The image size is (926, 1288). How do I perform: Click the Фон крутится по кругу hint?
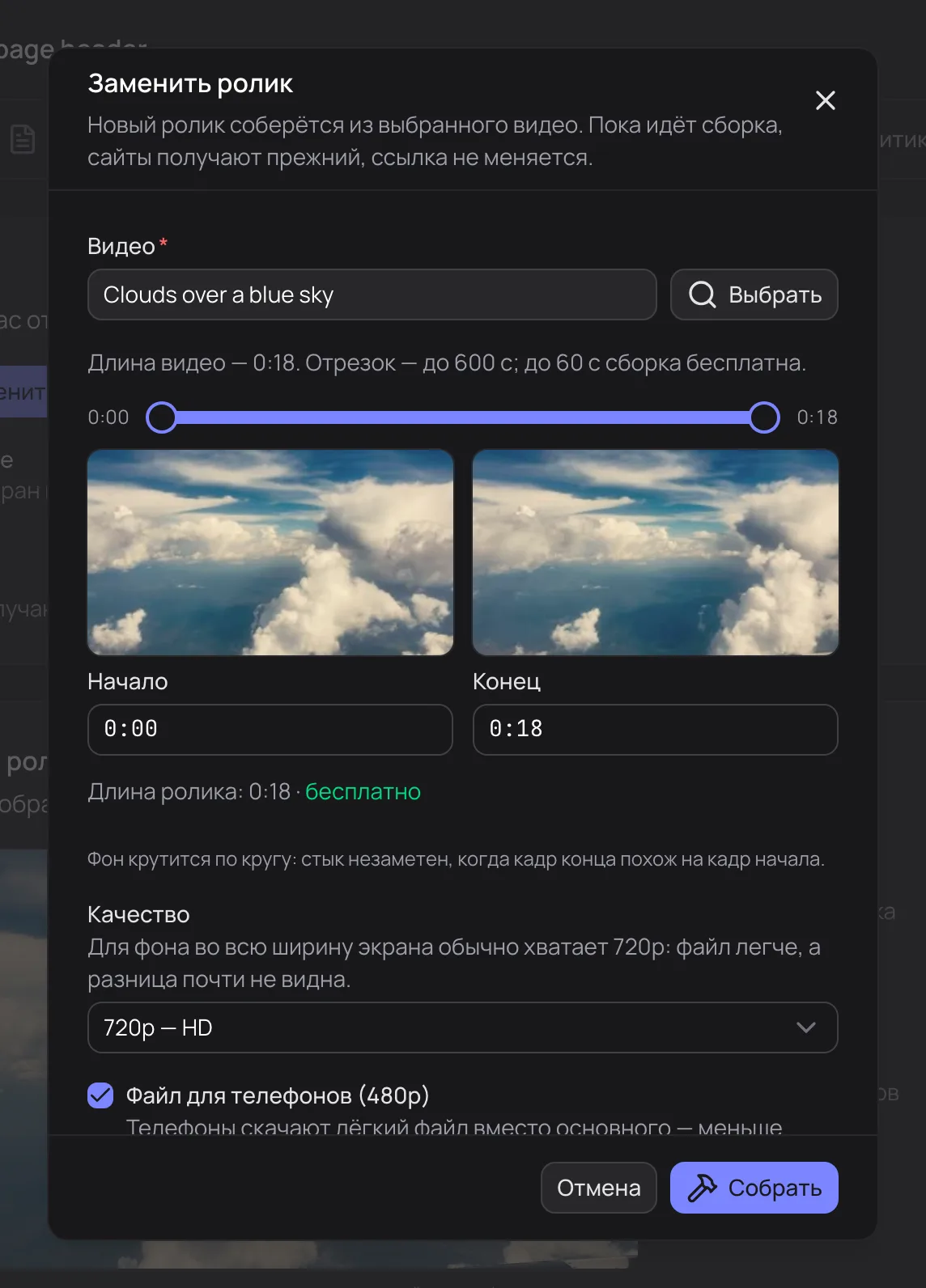tap(456, 859)
